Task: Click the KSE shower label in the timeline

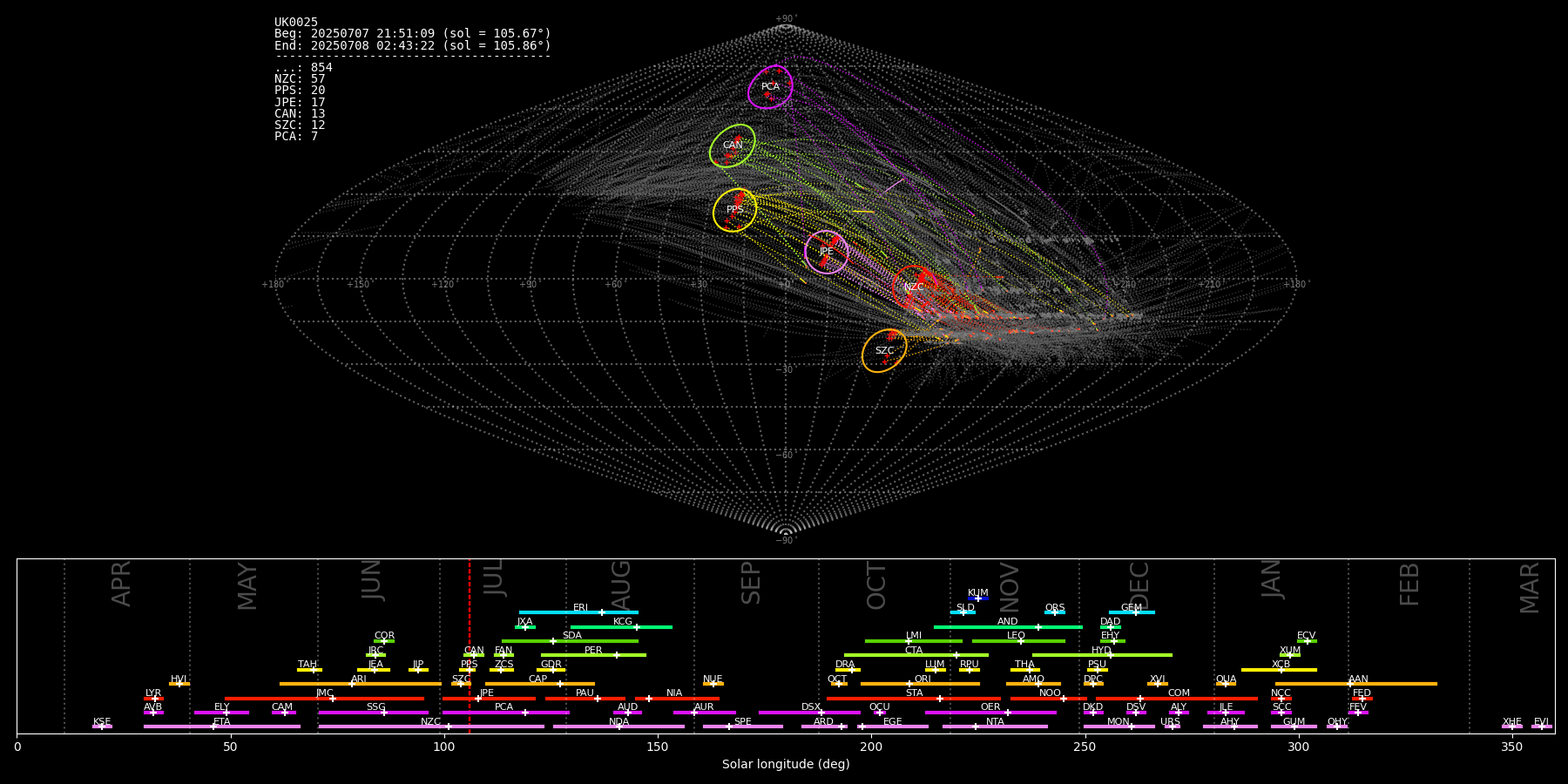Action: [102, 722]
